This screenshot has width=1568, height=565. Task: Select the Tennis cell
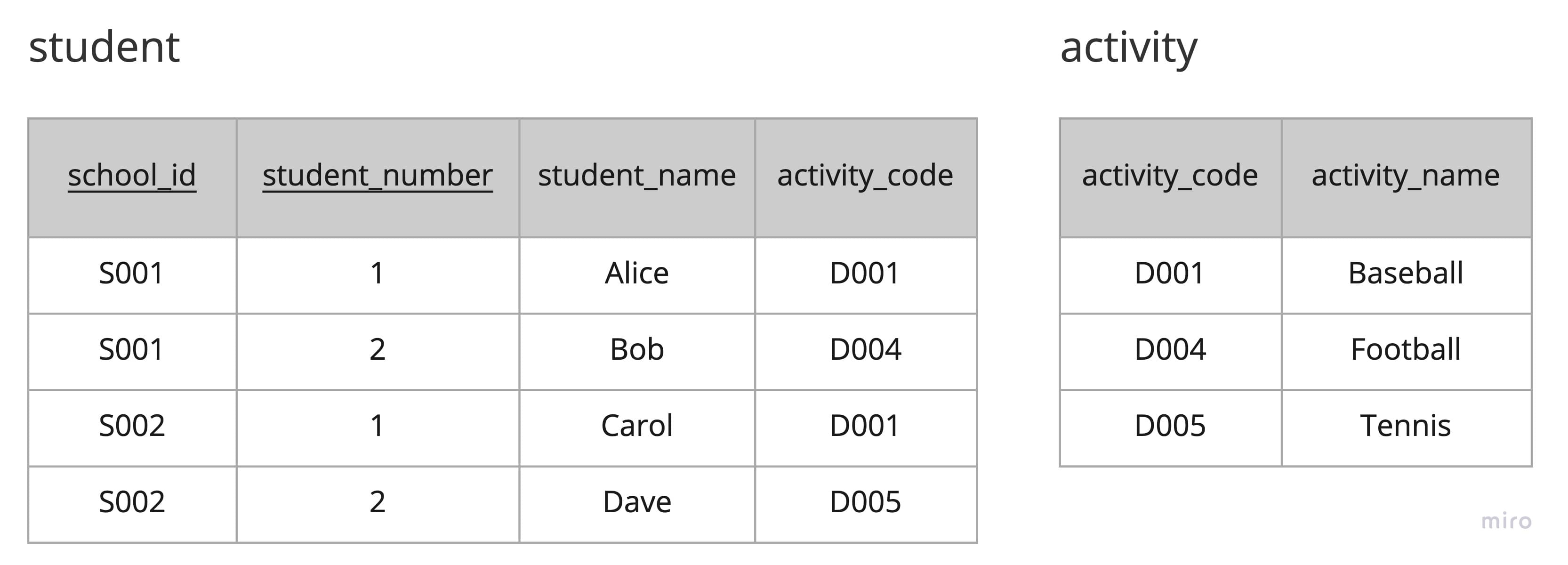point(1406,426)
